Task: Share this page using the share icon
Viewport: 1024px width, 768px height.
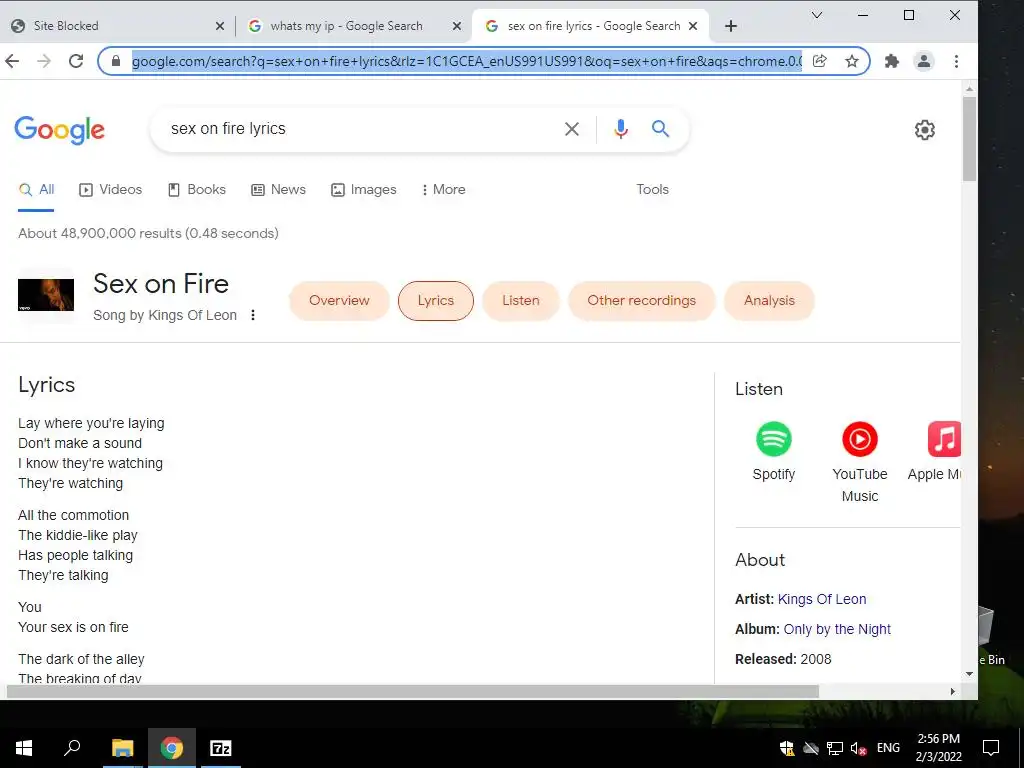Action: click(x=820, y=61)
